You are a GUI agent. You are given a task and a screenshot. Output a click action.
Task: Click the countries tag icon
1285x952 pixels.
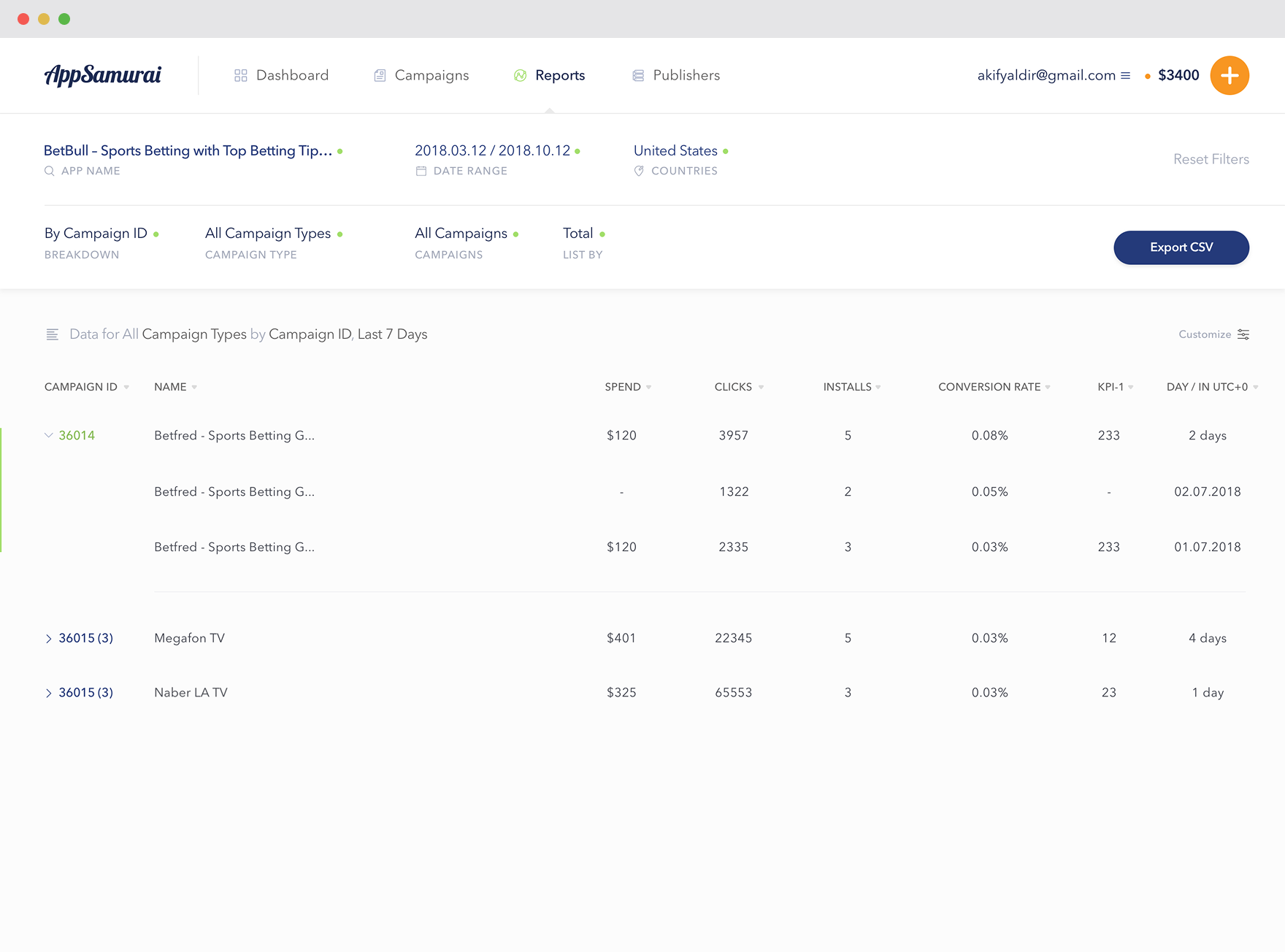pos(639,171)
